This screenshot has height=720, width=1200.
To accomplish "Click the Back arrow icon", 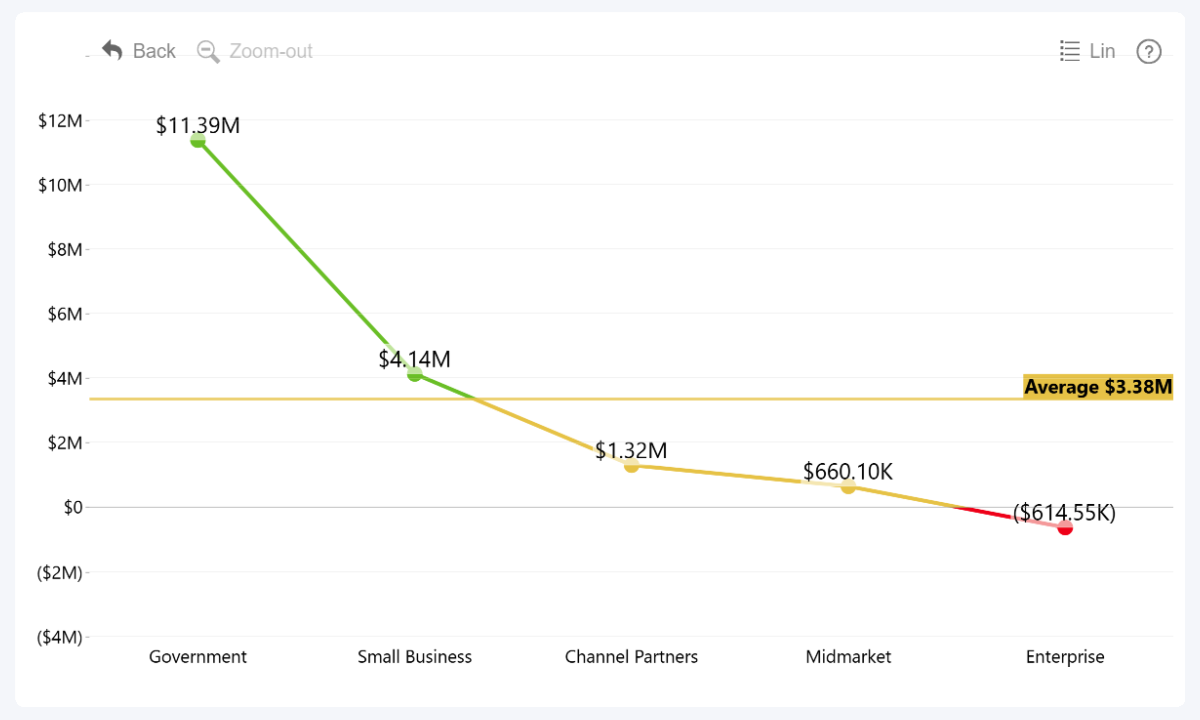I will [112, 50].
